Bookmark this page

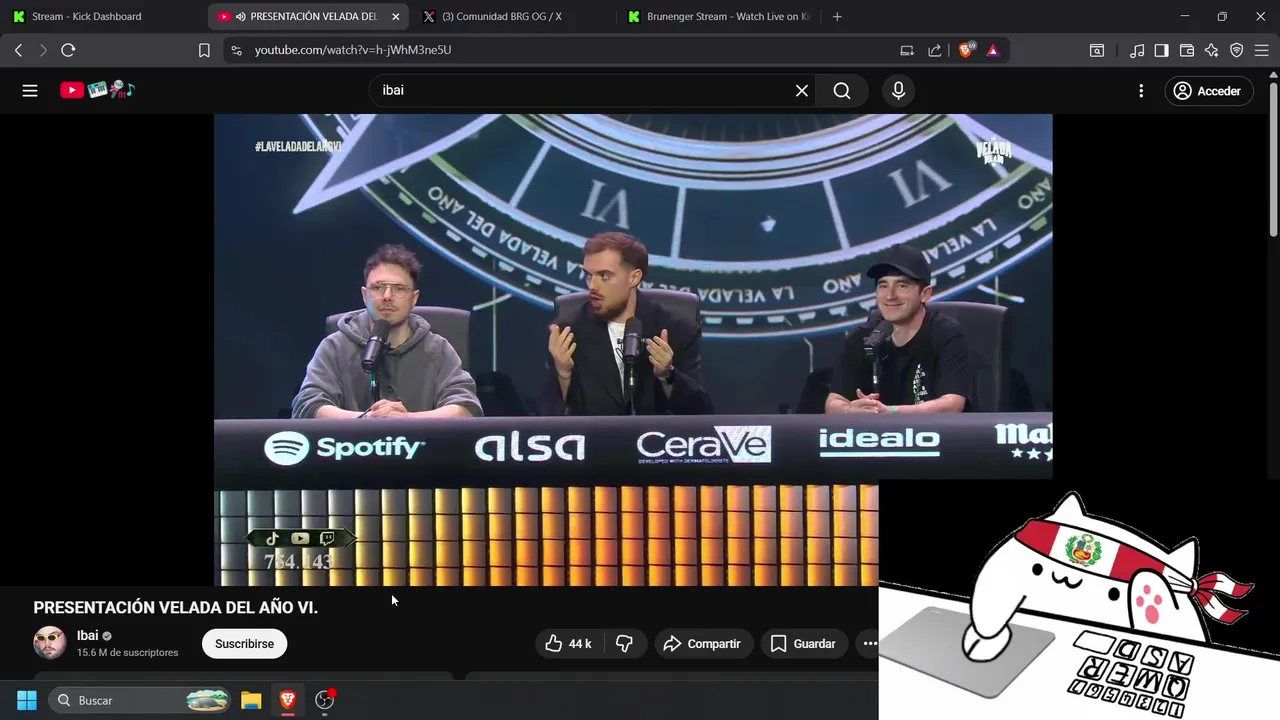(204, 50)
